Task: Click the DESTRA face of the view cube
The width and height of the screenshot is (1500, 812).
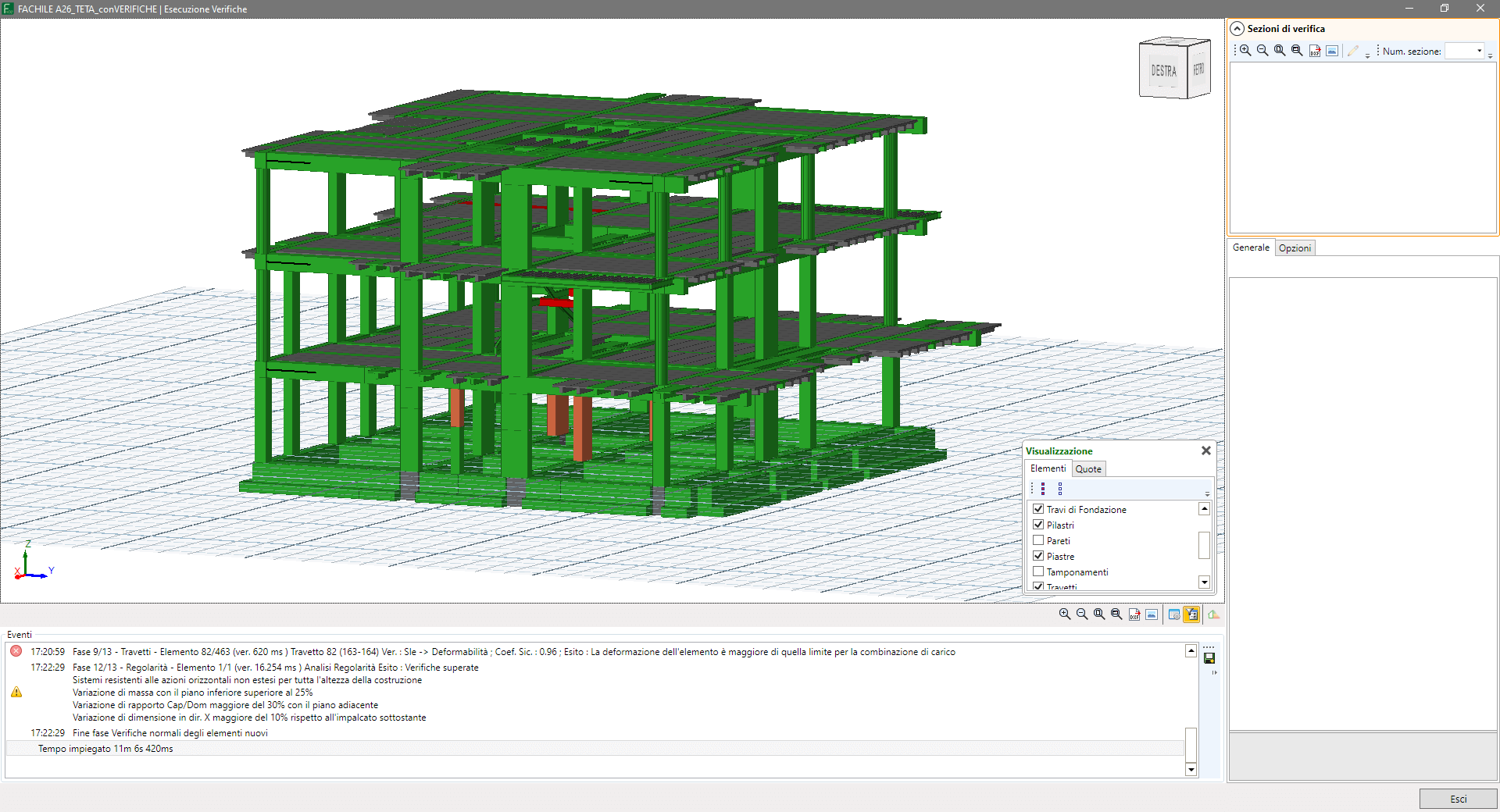Action: tap(1163, 71)
